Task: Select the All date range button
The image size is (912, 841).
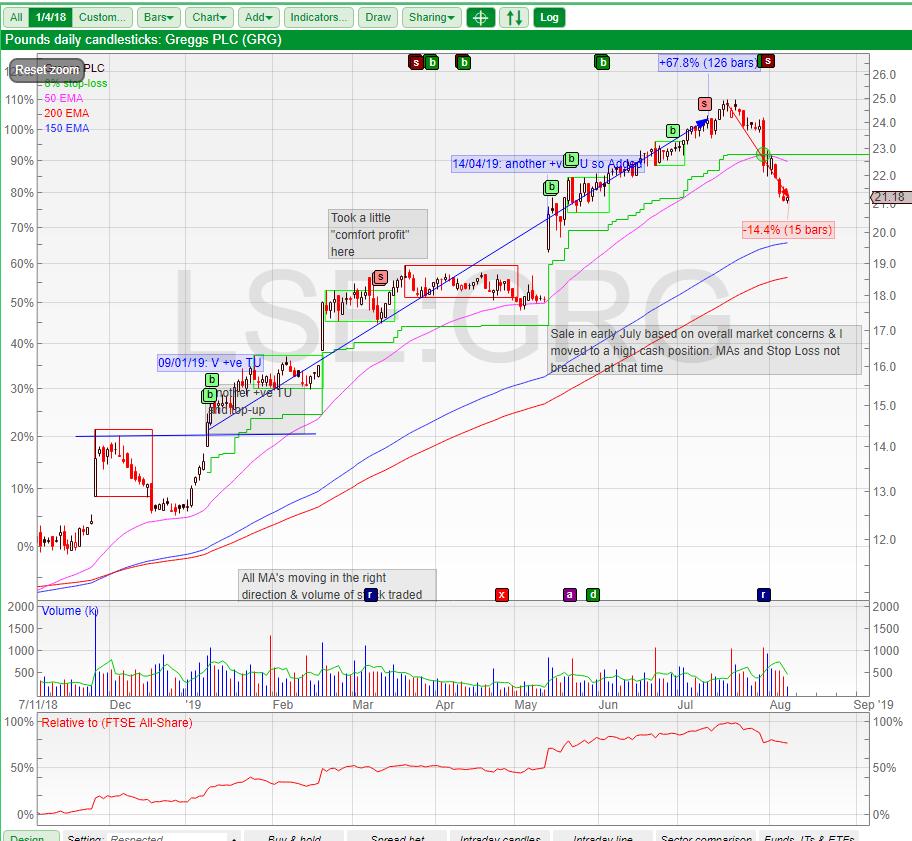Action: 16,17
